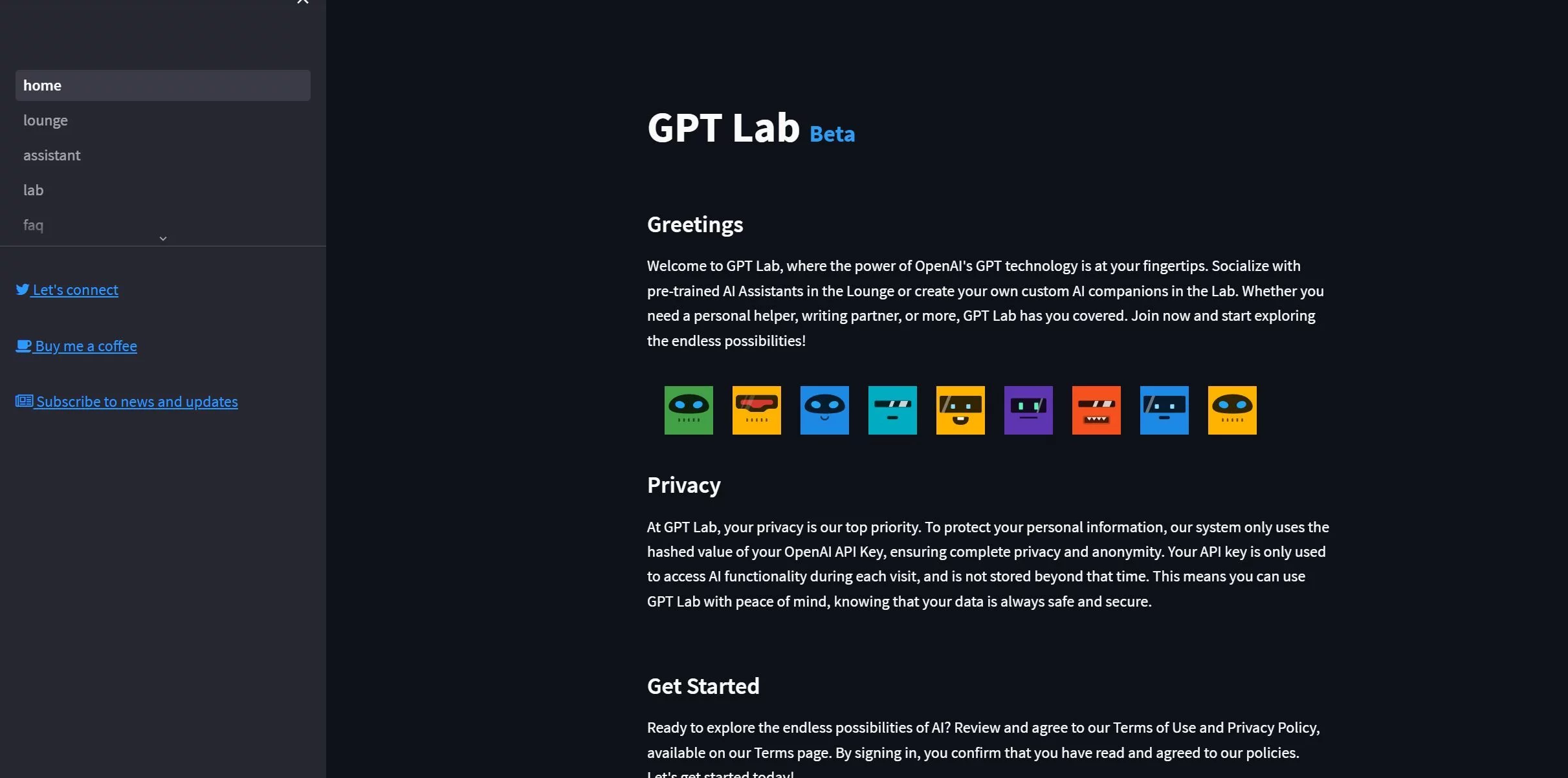Select the dark teal robot with shades icon
Screen dimensions: 1568x778
coord(892,409)
